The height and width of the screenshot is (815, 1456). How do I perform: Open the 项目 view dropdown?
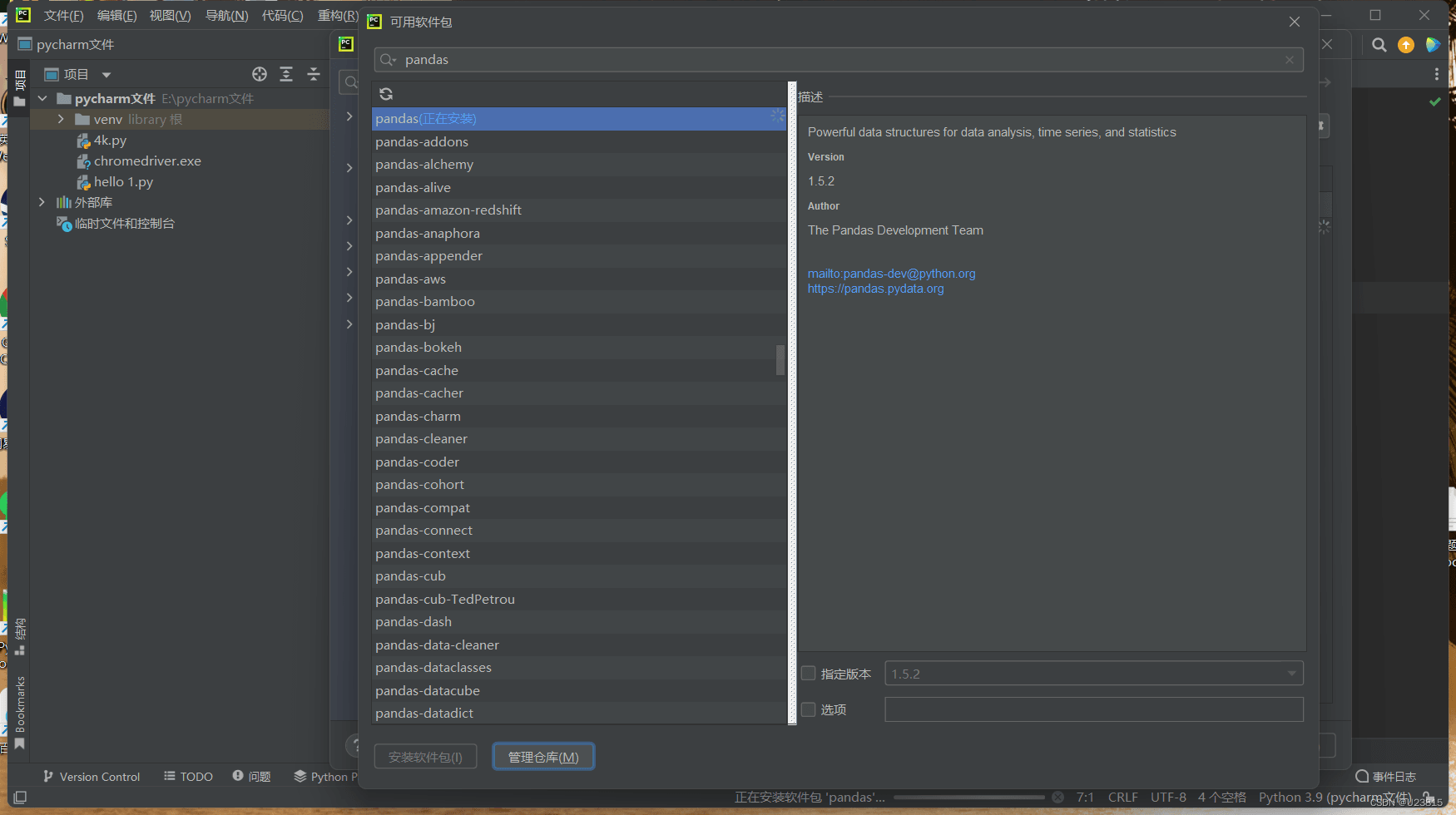tap(106, 75)
